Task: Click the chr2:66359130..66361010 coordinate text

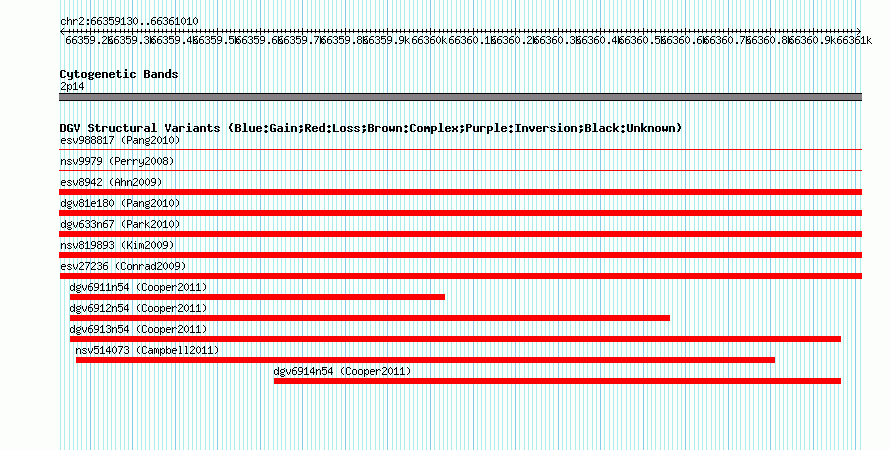Action: 129,21
